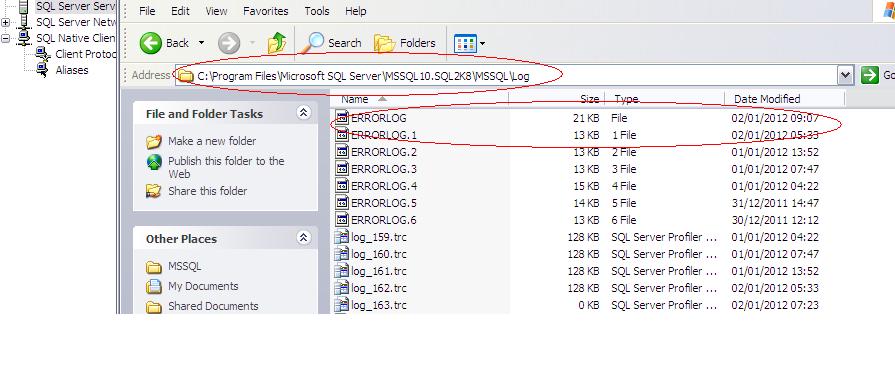
Task: Select the ERRORLOG.2 file icon
Action: click(x=342, y=152)
